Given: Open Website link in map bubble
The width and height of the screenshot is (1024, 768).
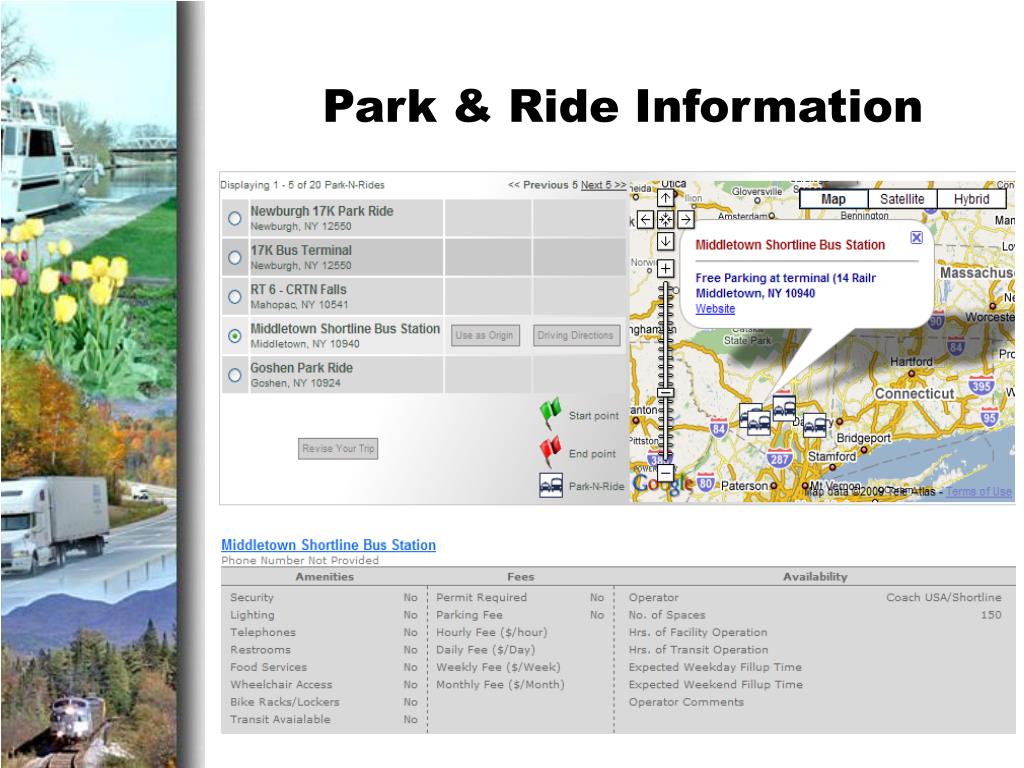Looking at the screenshot, I should (x=715, y=309).
